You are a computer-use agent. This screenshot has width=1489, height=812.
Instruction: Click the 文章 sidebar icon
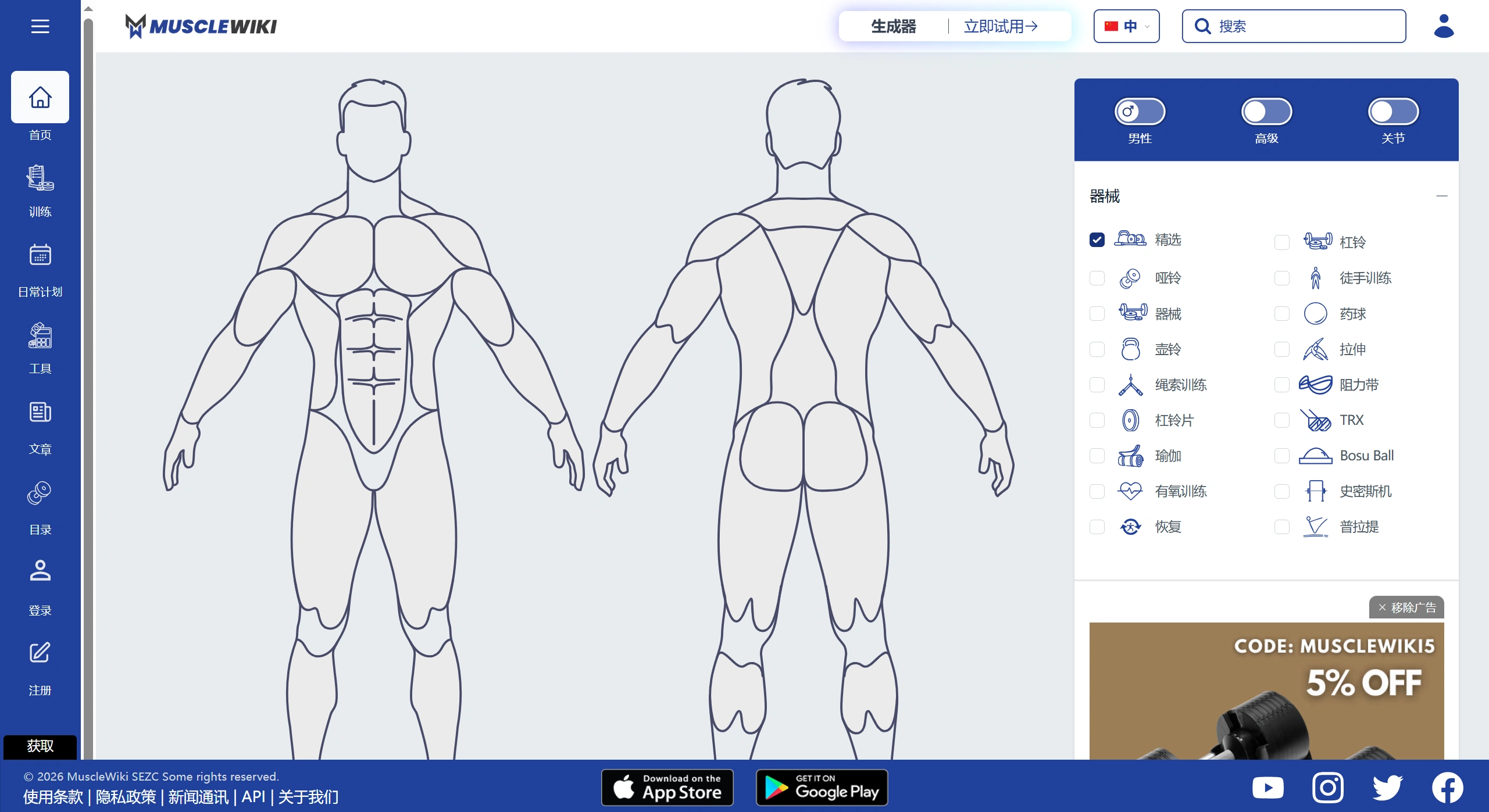40,413
